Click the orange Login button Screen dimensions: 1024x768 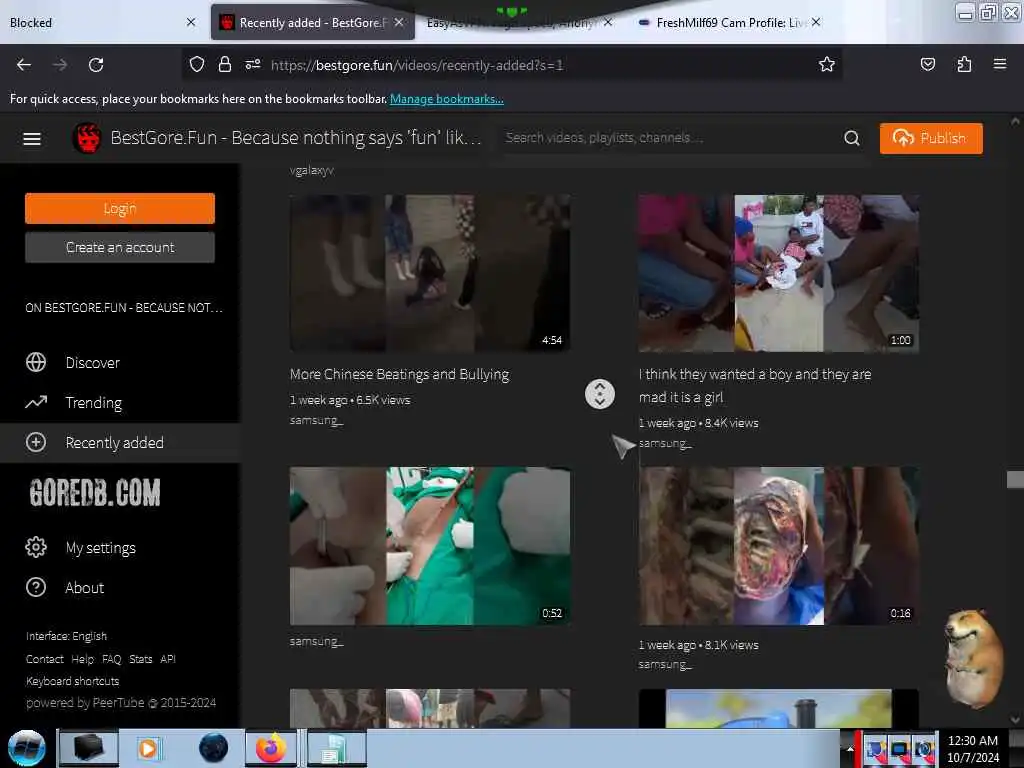(120, 208)
